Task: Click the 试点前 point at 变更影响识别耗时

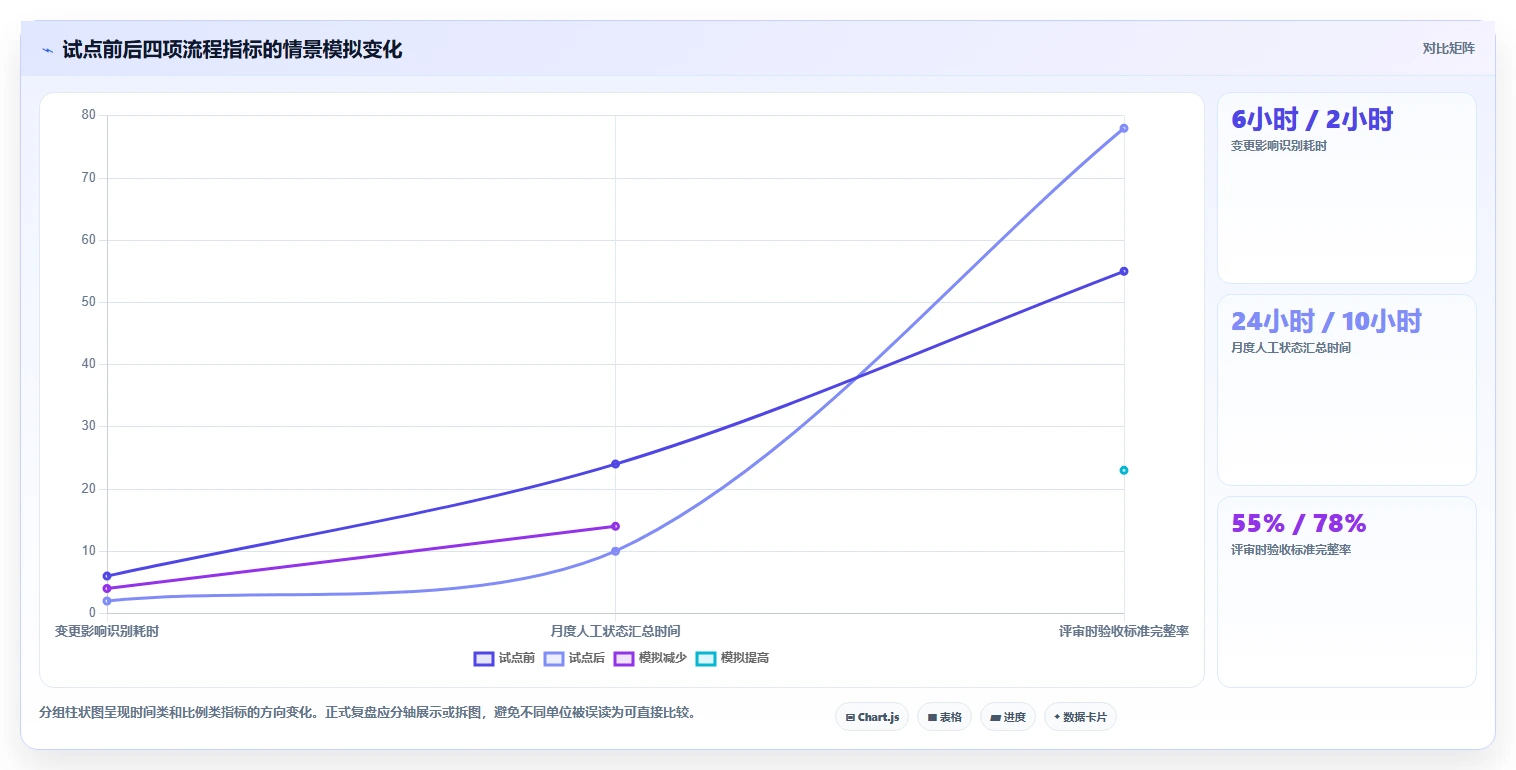Action: tap(107, 576)
